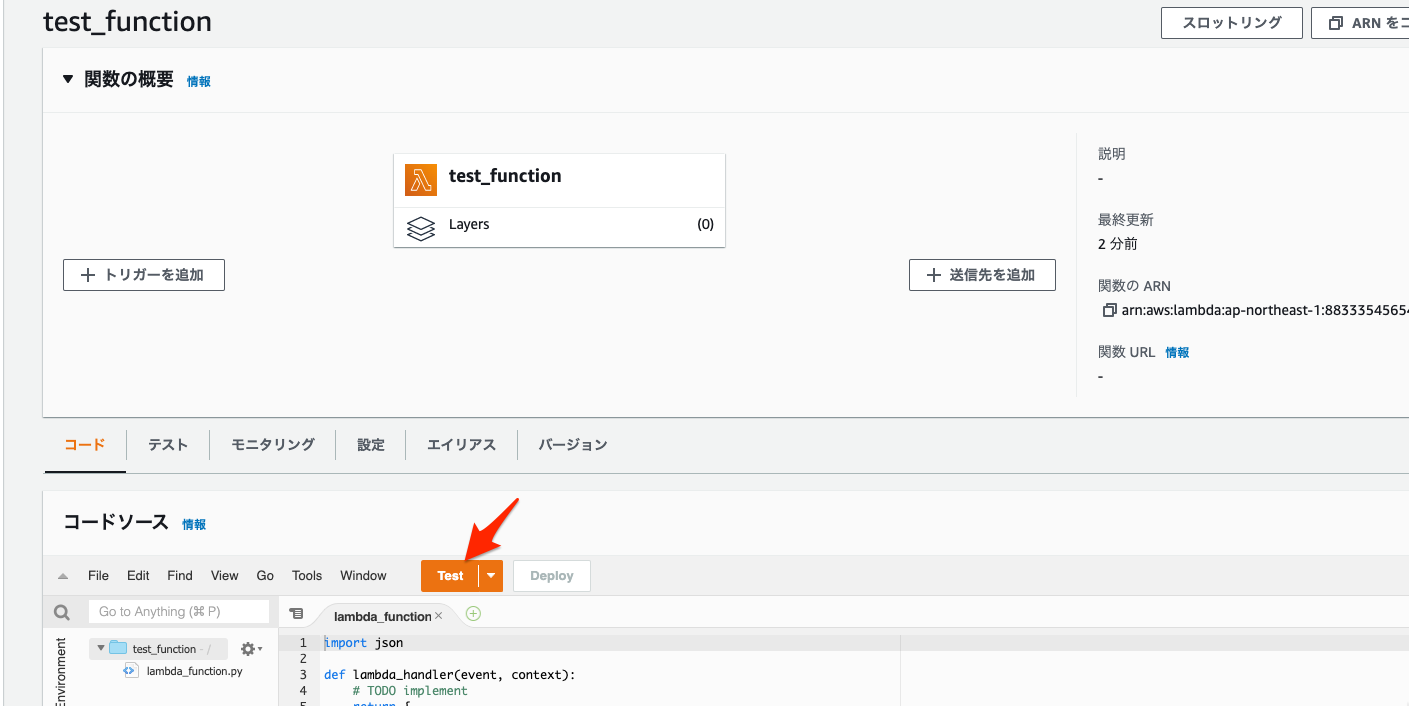
Task: Open the gear settings icon beside test_function folder
Action: click(x=246, y=648)
